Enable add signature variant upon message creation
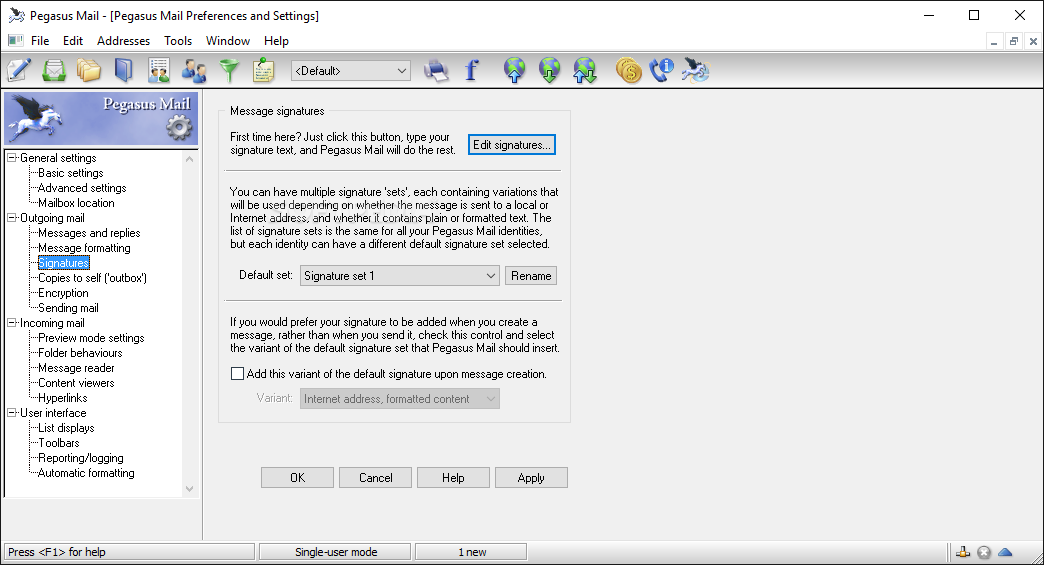This screenshot has width=1044, height=565. pyautogui.click(x=237, y=373)
